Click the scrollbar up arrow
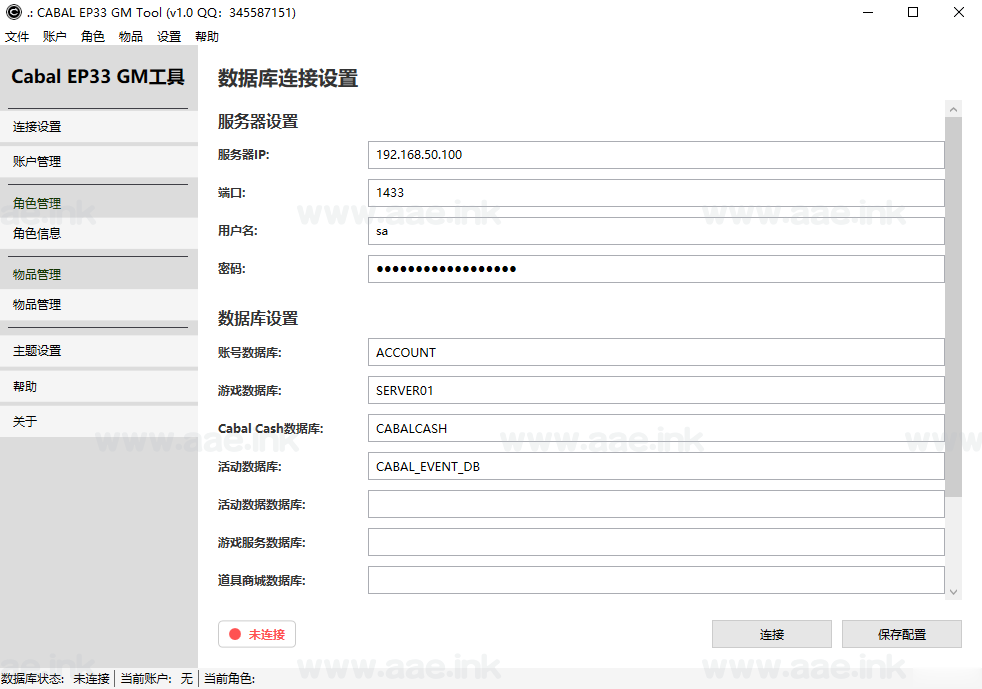 pyautogui.click(x=953, y=109)
